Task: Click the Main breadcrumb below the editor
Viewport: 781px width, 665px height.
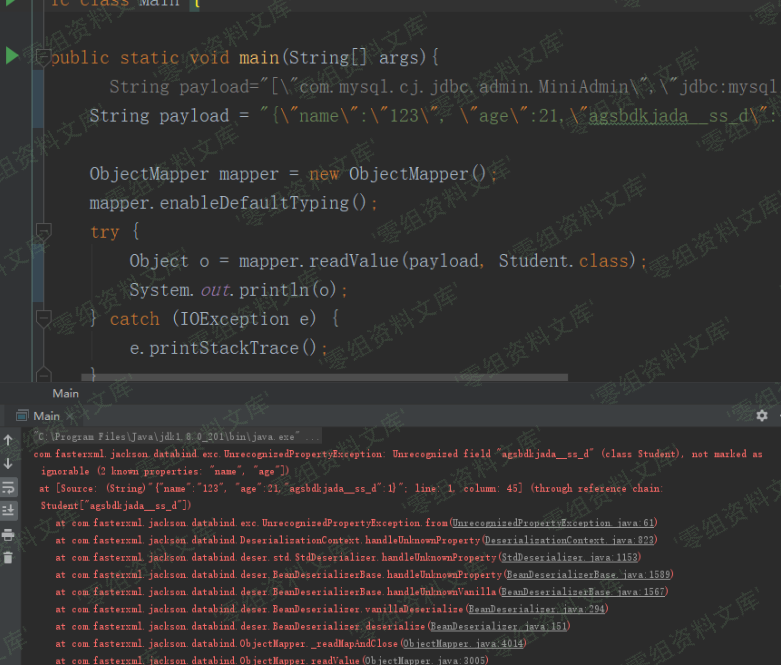Action: pyautogui.click(x=65, y=393)
